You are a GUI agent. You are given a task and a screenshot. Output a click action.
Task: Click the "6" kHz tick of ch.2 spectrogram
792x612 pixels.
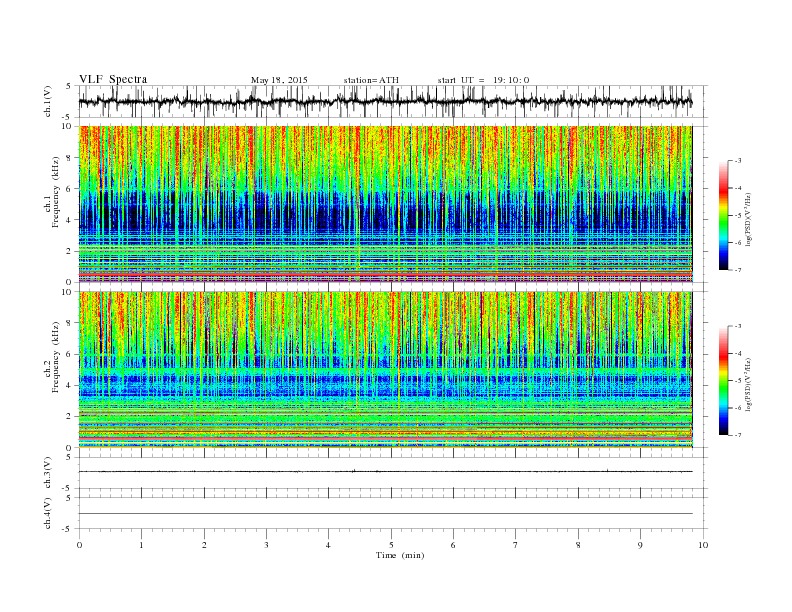(x=70, y=354)
